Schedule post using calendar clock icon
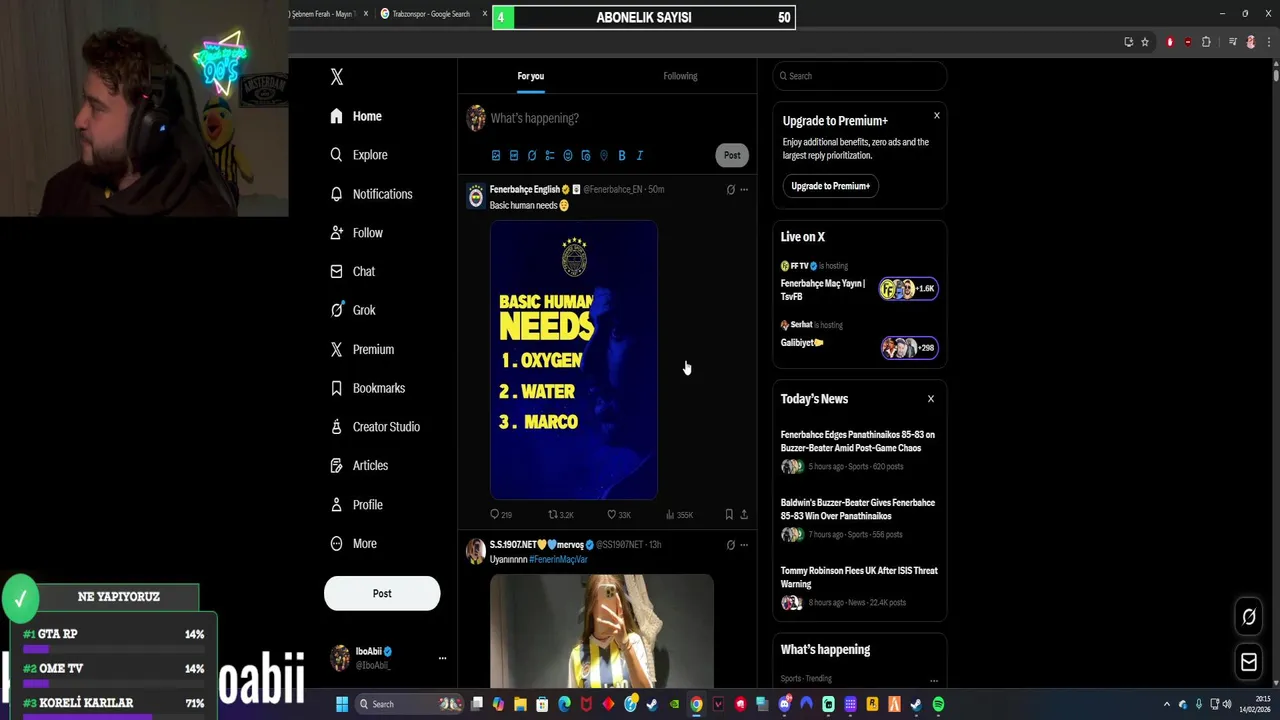 coord(586,156)
